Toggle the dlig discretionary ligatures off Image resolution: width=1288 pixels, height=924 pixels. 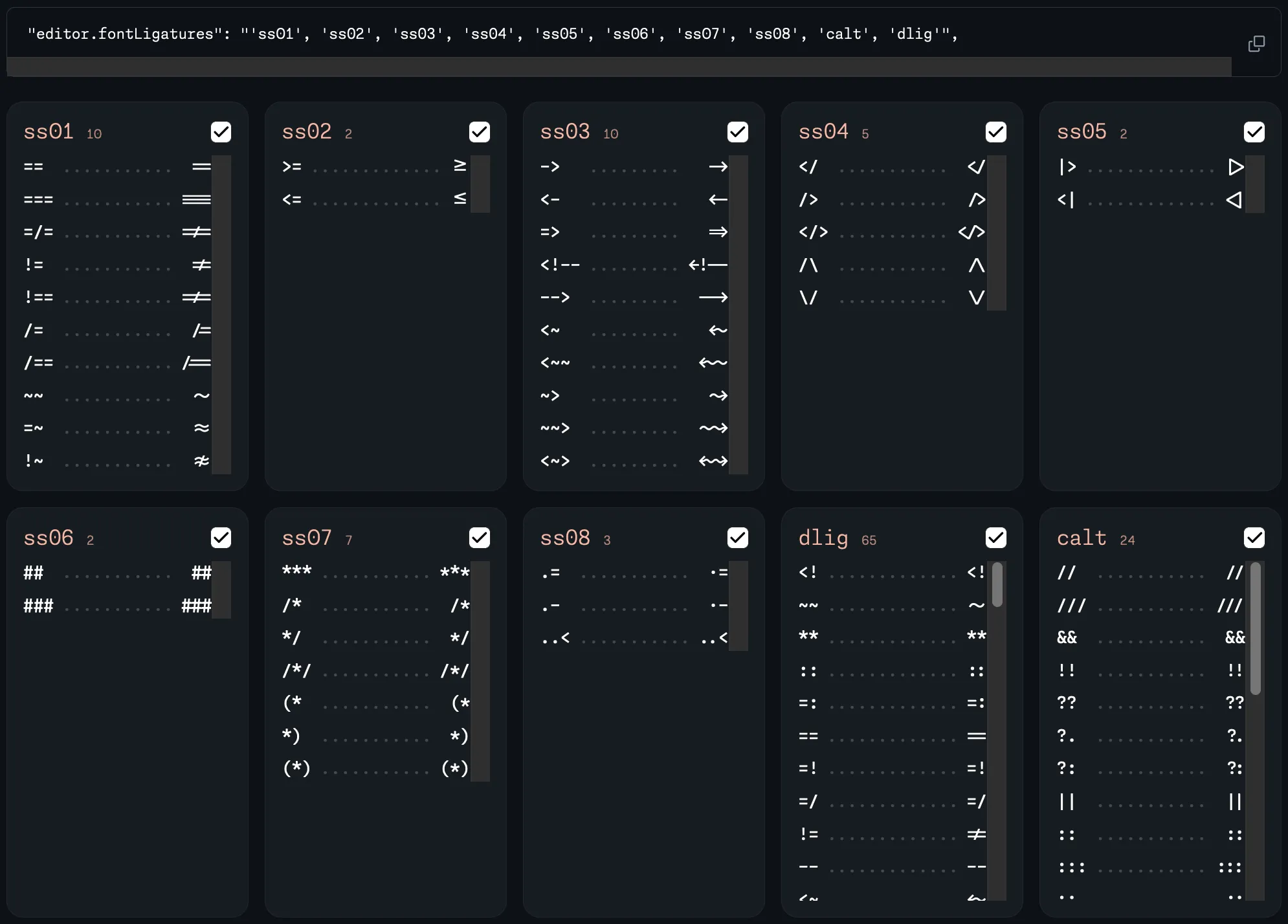pos(996,537)
